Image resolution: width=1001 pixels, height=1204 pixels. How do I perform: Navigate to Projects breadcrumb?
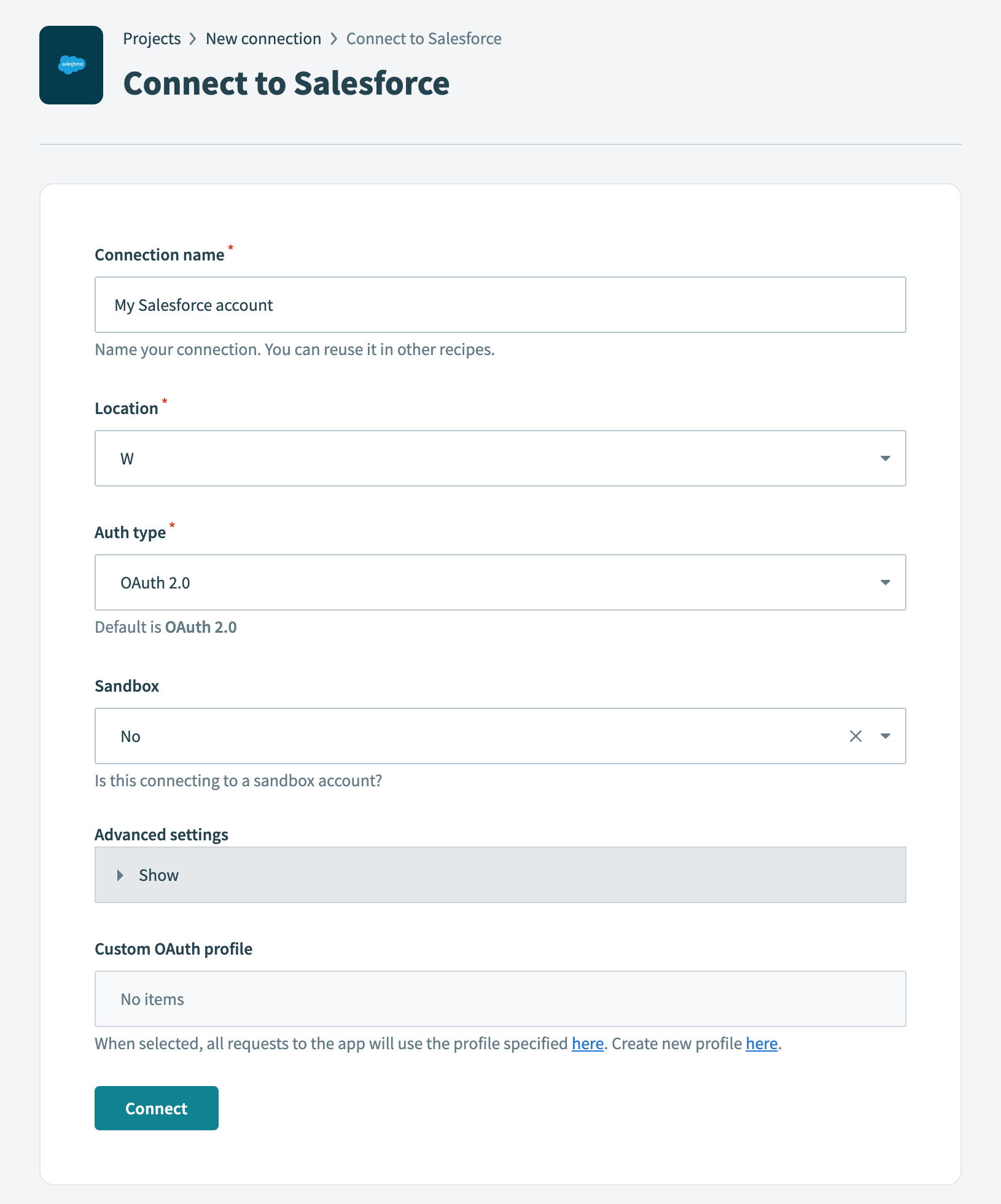pos(152,38)
